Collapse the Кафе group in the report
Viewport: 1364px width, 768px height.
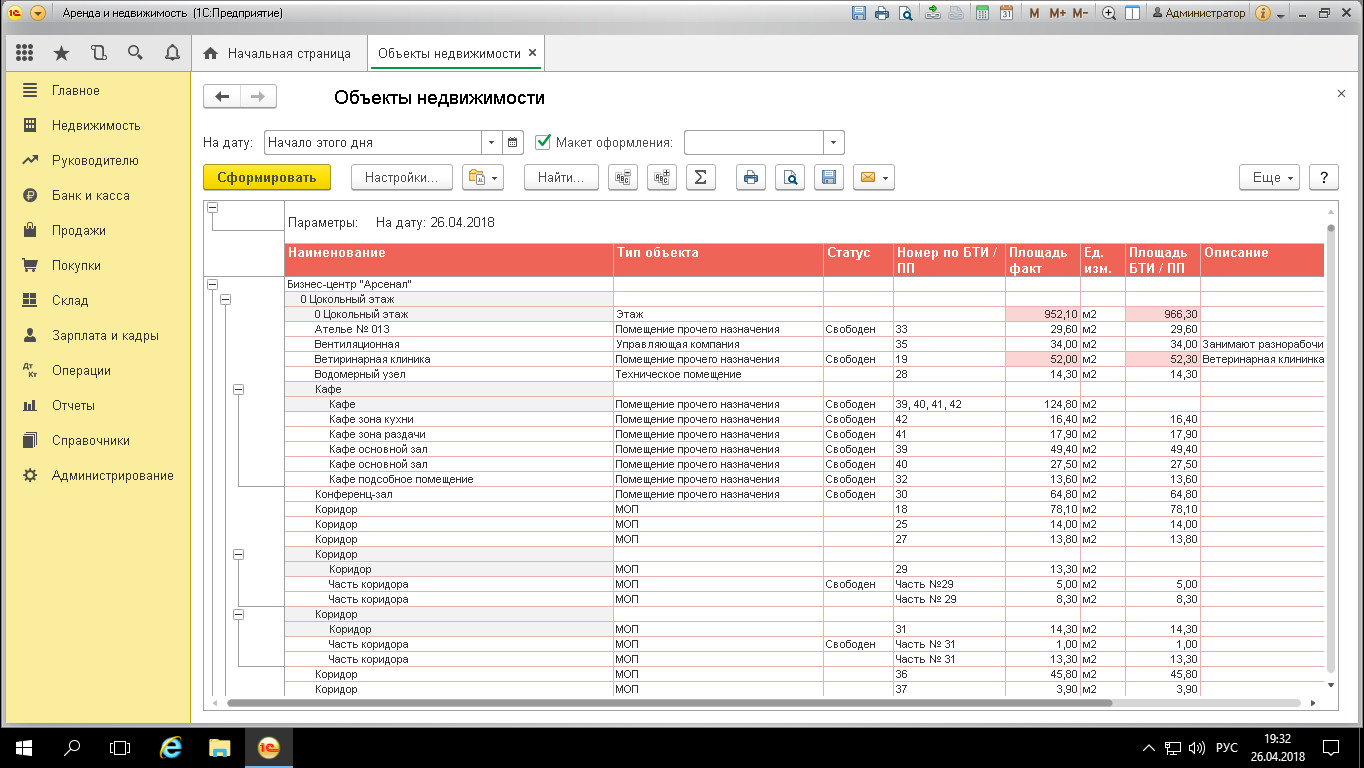(x=238, y=389)
